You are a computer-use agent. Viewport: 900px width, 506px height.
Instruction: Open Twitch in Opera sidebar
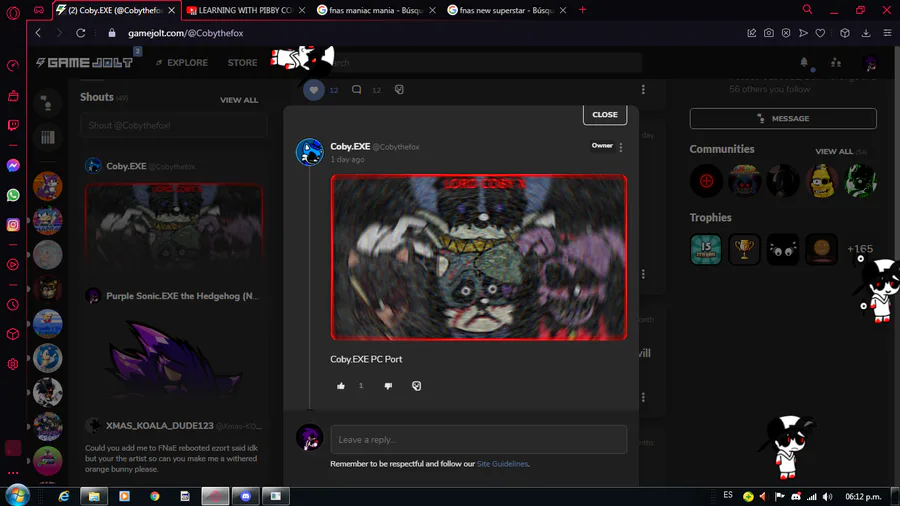[x=13, y=125]
